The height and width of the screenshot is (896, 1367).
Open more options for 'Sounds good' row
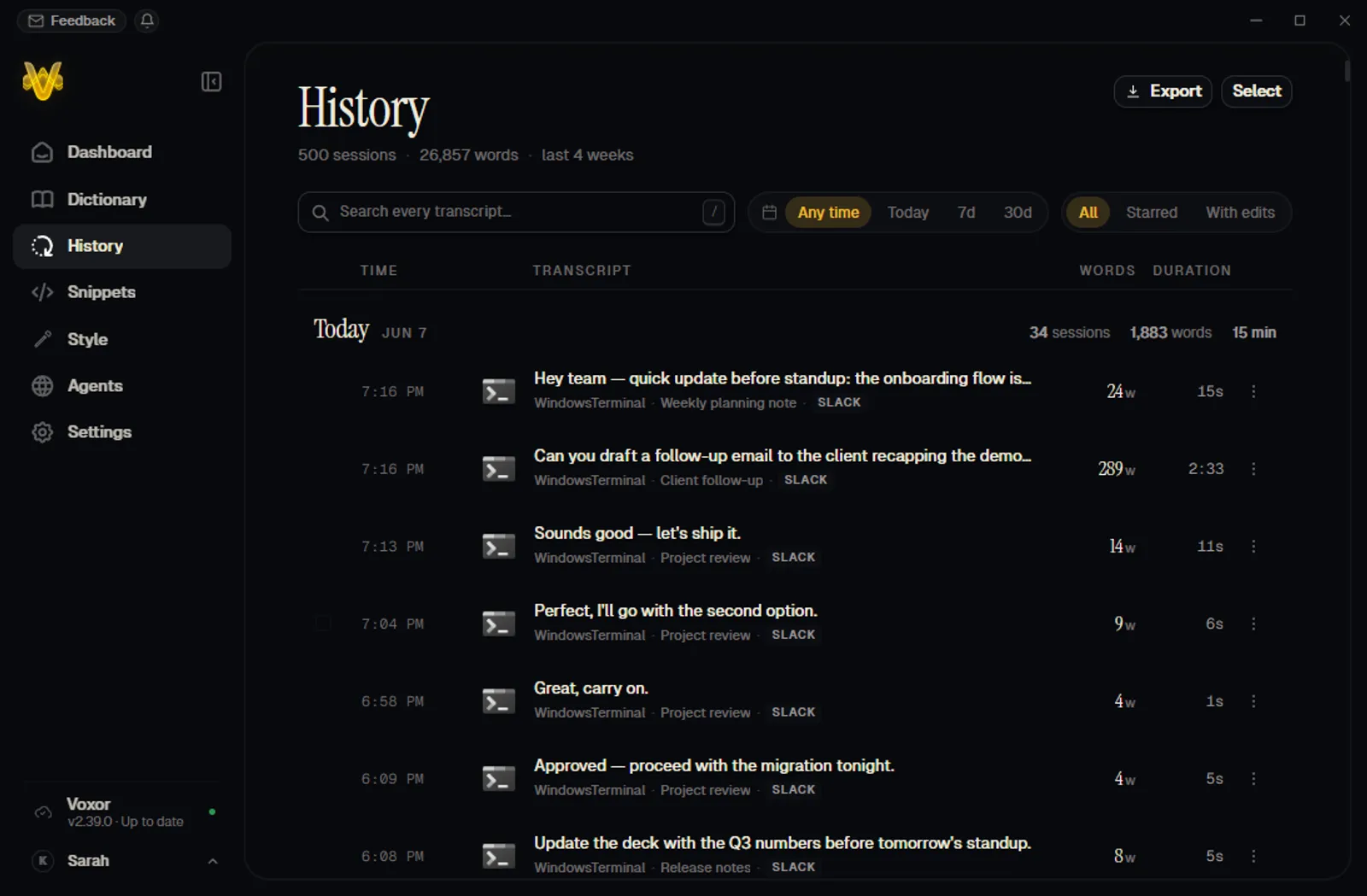[1253, 547]
